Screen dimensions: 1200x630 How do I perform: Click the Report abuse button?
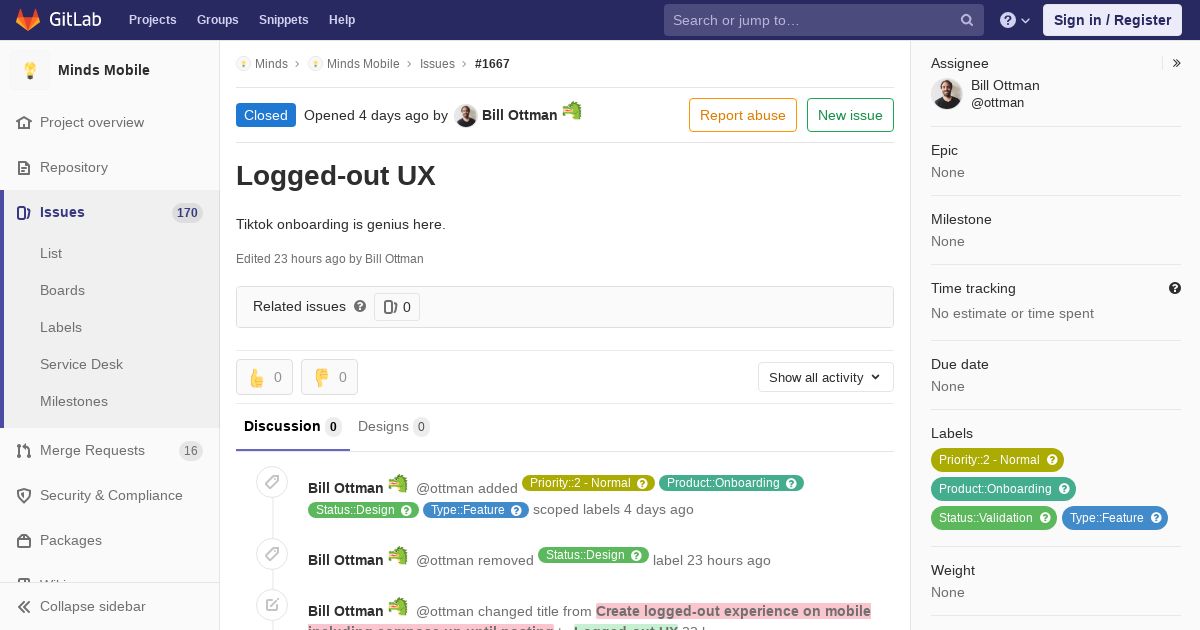pos(743,115)
